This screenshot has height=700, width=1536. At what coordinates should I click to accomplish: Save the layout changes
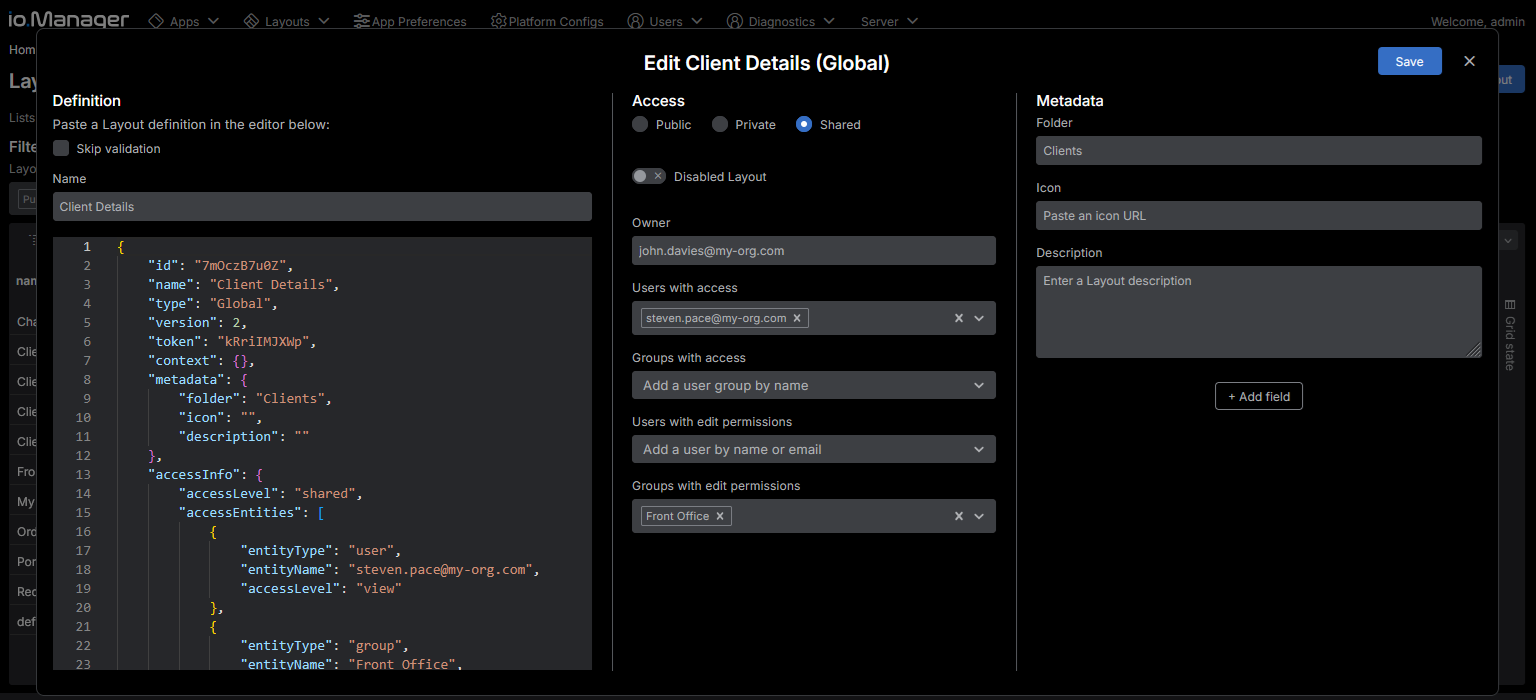click(x=1409, y=61)
